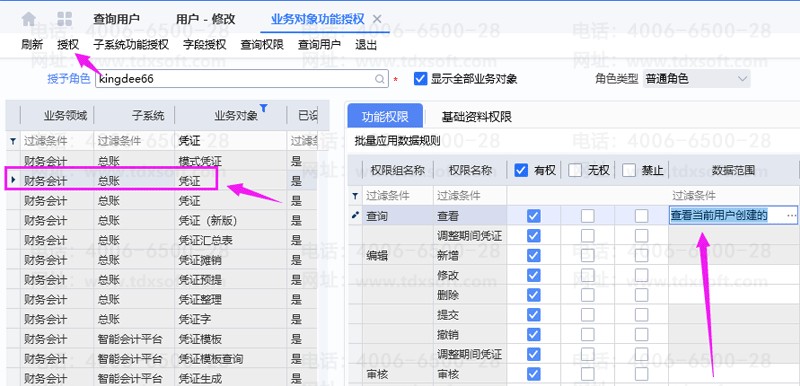Click the ellipsis button in 数据范围 cell
Image resolution: width=800 pixels, height=386 pixels.
[791, 216]
